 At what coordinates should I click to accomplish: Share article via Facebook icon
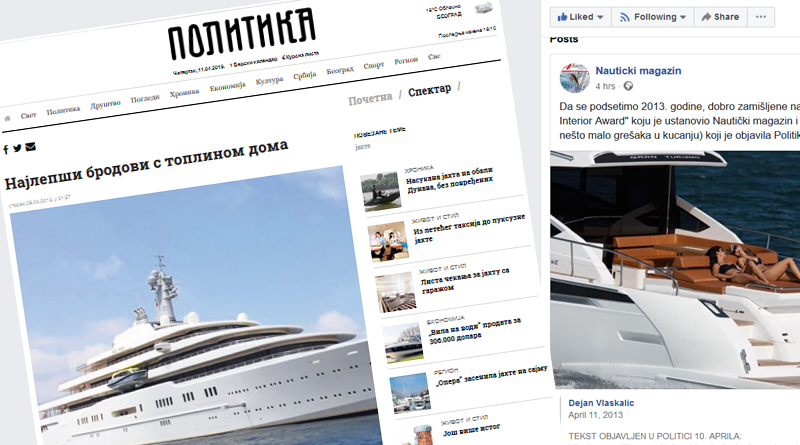6,150
